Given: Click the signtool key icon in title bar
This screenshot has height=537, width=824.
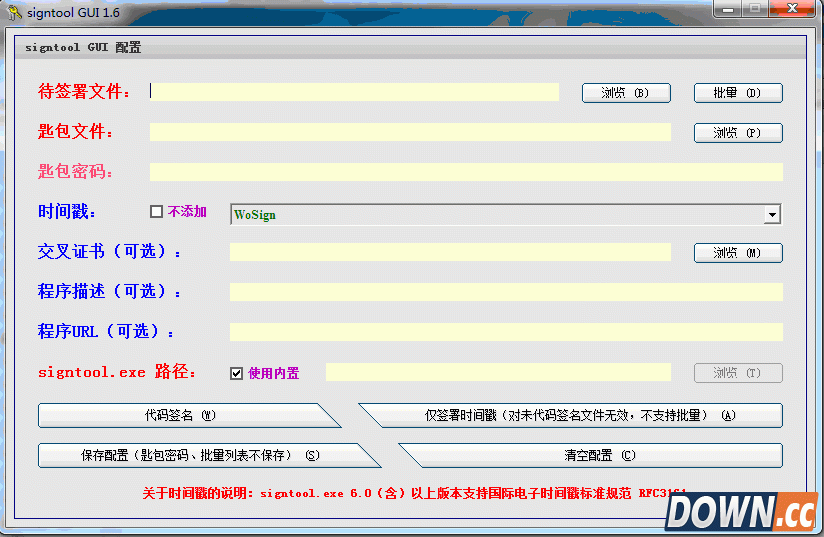Looking at the screenshot, I should 14,13.
